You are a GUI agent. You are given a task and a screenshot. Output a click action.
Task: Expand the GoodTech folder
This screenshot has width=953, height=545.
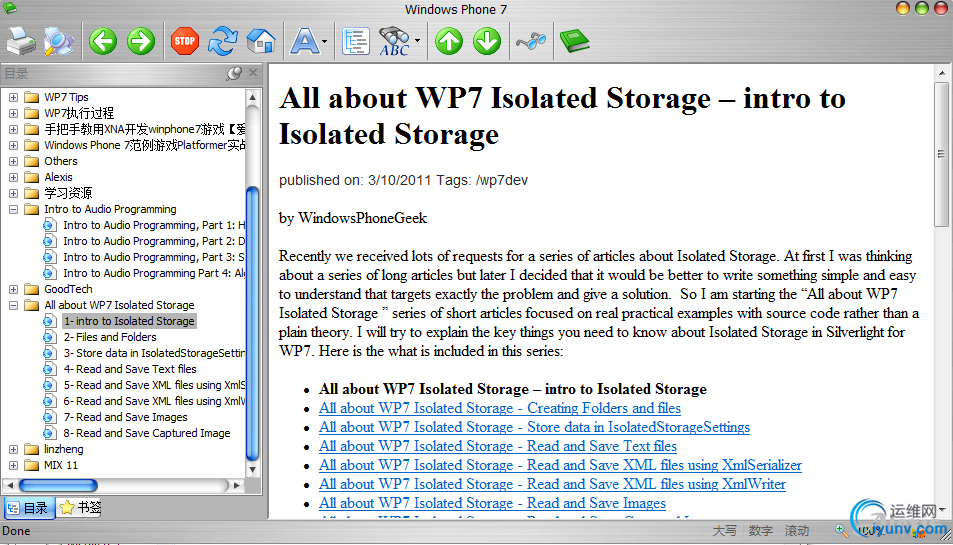tap(13, 289)
